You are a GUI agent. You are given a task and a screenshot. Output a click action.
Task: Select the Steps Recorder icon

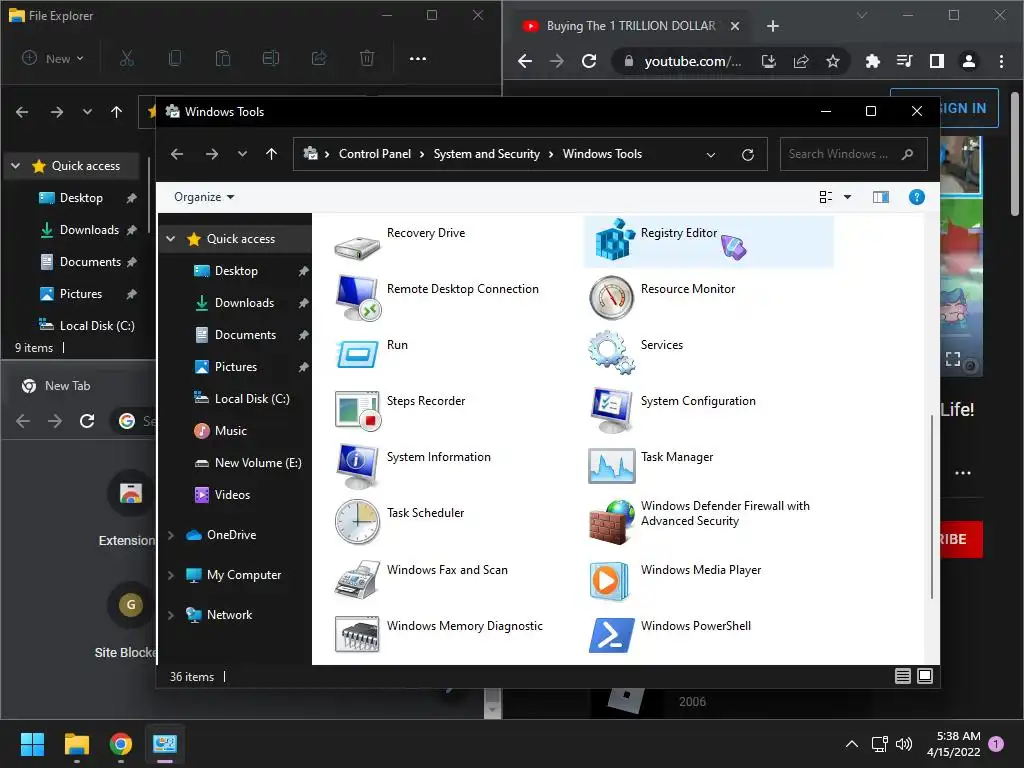(x=357, y=411)
